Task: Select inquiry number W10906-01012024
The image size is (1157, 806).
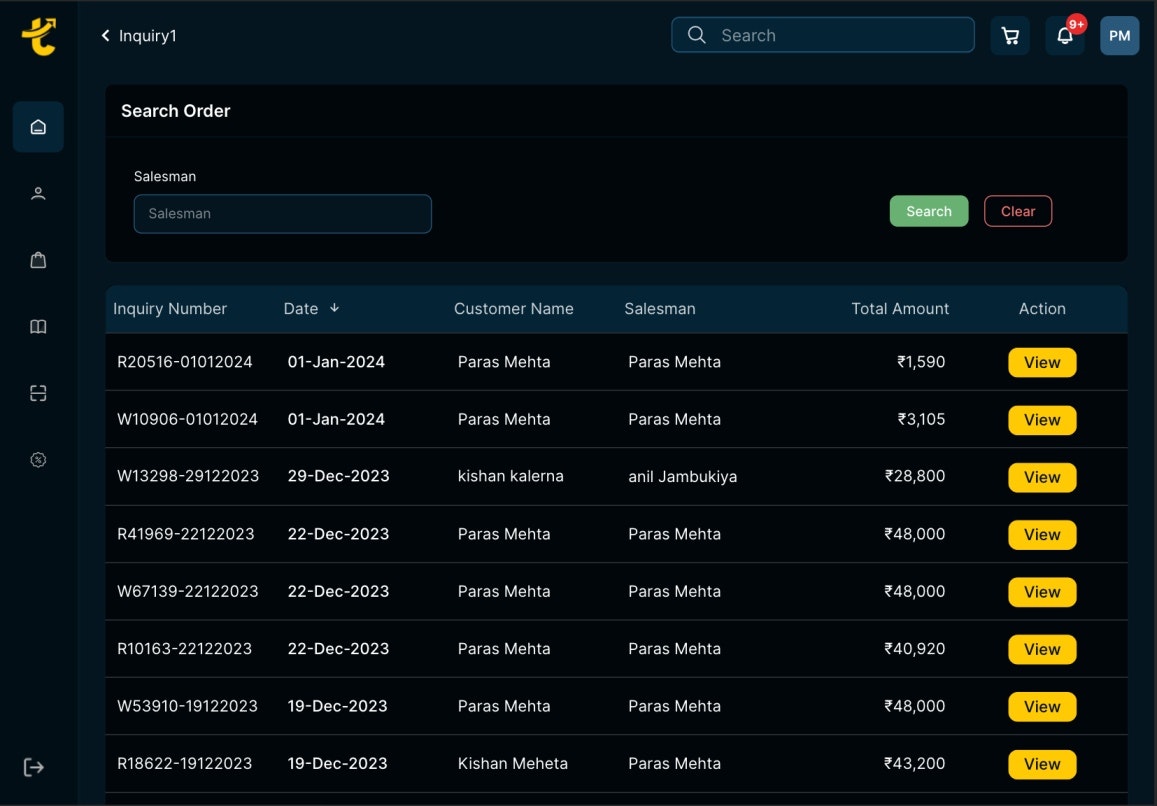Action: coord(187,419)
